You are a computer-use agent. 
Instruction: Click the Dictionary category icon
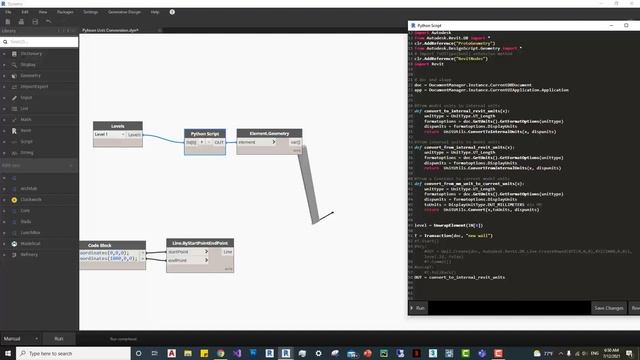pyautogui.click(x=14, y=53)
